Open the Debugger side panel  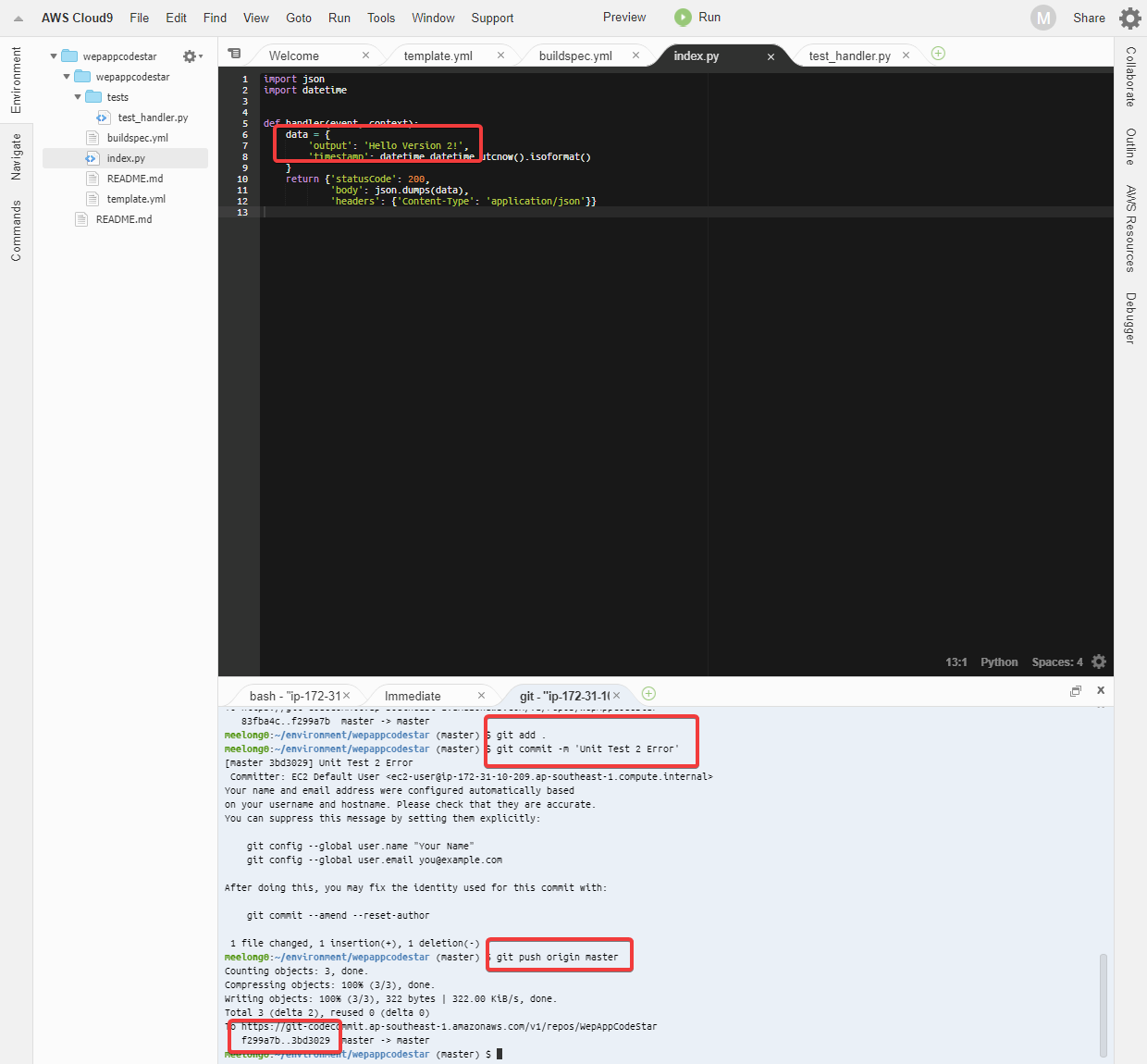point(1130,318)
